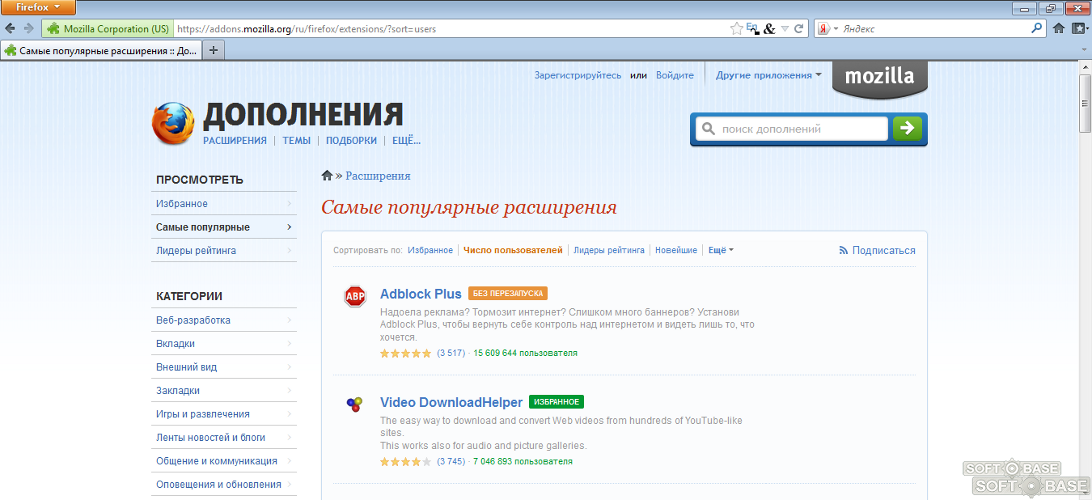
Task: Click the RSS feed icon near Подписаться
Action: coord(843,250)
